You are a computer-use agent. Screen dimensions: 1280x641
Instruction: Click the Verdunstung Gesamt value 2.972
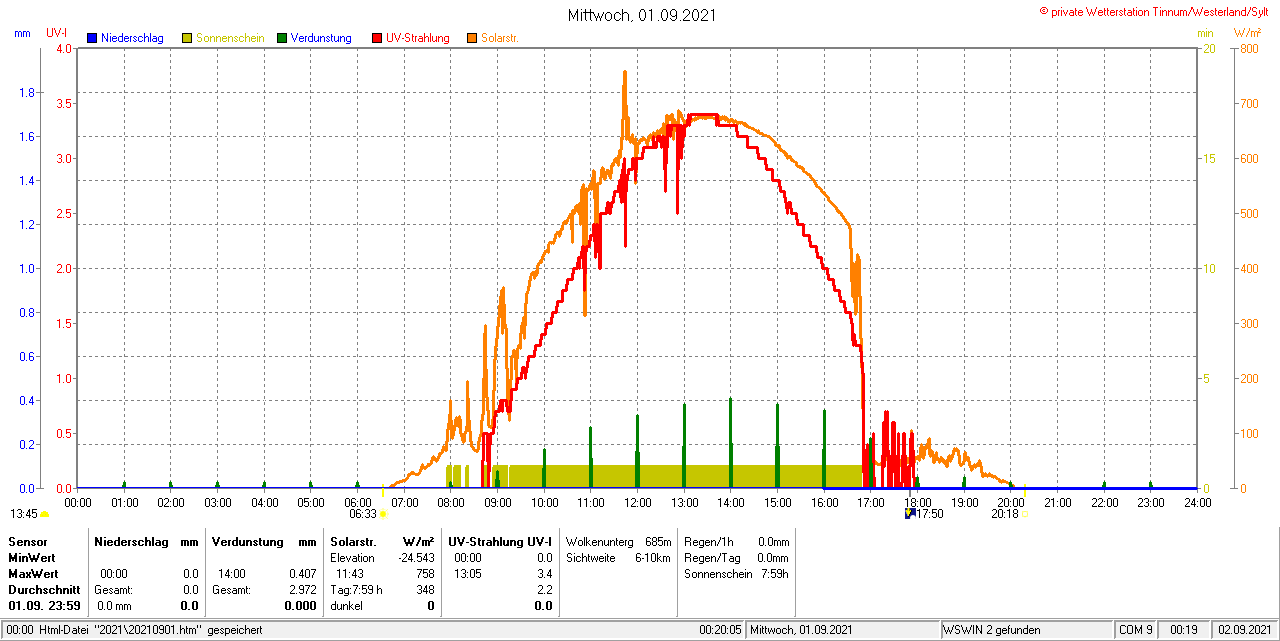[x=303, y=589]
